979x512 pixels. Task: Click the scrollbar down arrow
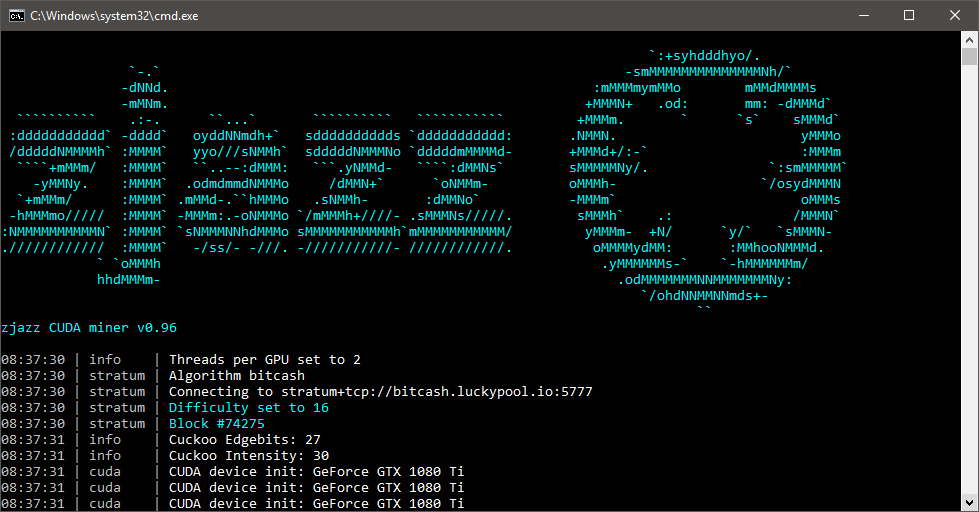point(969,502)
